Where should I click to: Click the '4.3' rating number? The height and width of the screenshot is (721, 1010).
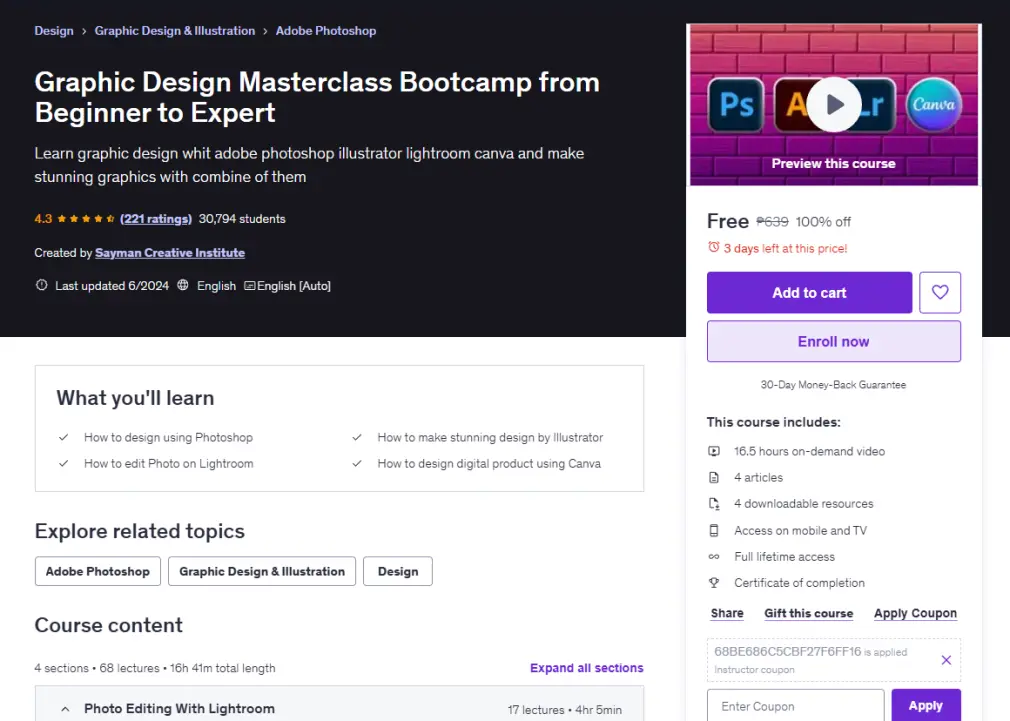(43, 219)
